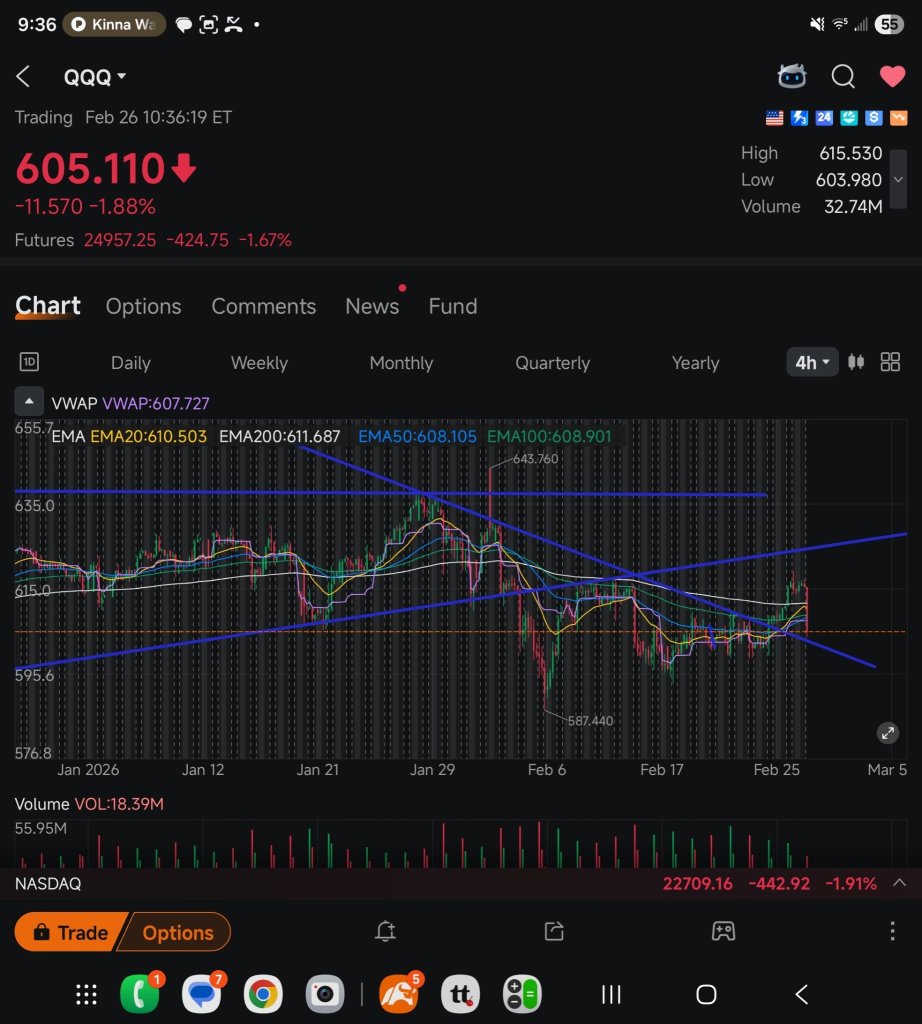The height and width of the screenshot is (1024, 922).
Task: Set a price alert bell
Action: [x=385, y=931]
